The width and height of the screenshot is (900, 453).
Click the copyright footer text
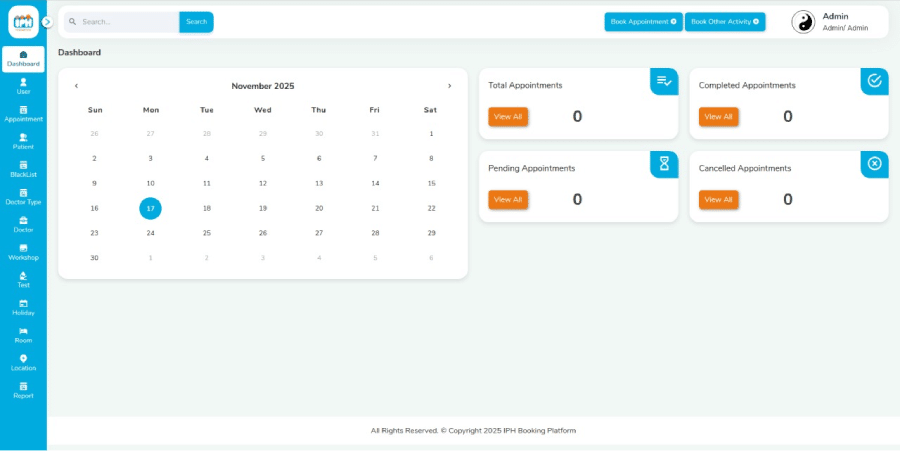(x=474, y=431)
